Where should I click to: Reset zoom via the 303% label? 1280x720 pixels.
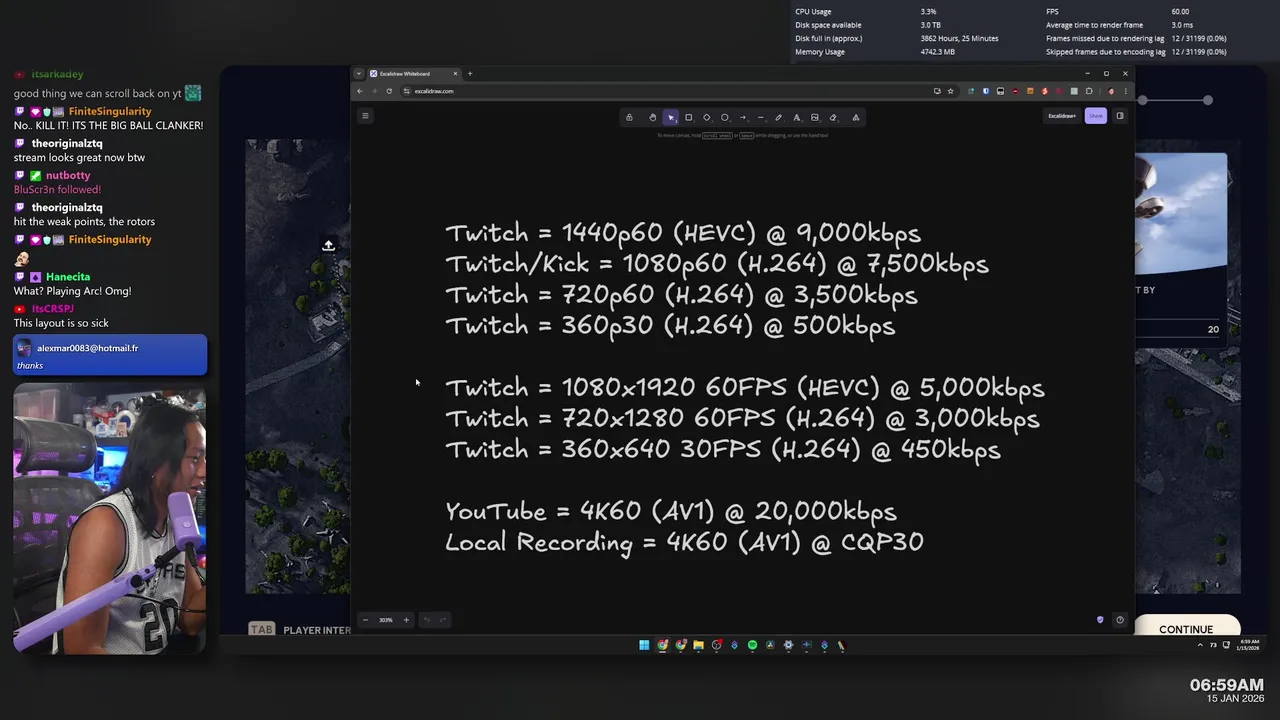point(386,620)
